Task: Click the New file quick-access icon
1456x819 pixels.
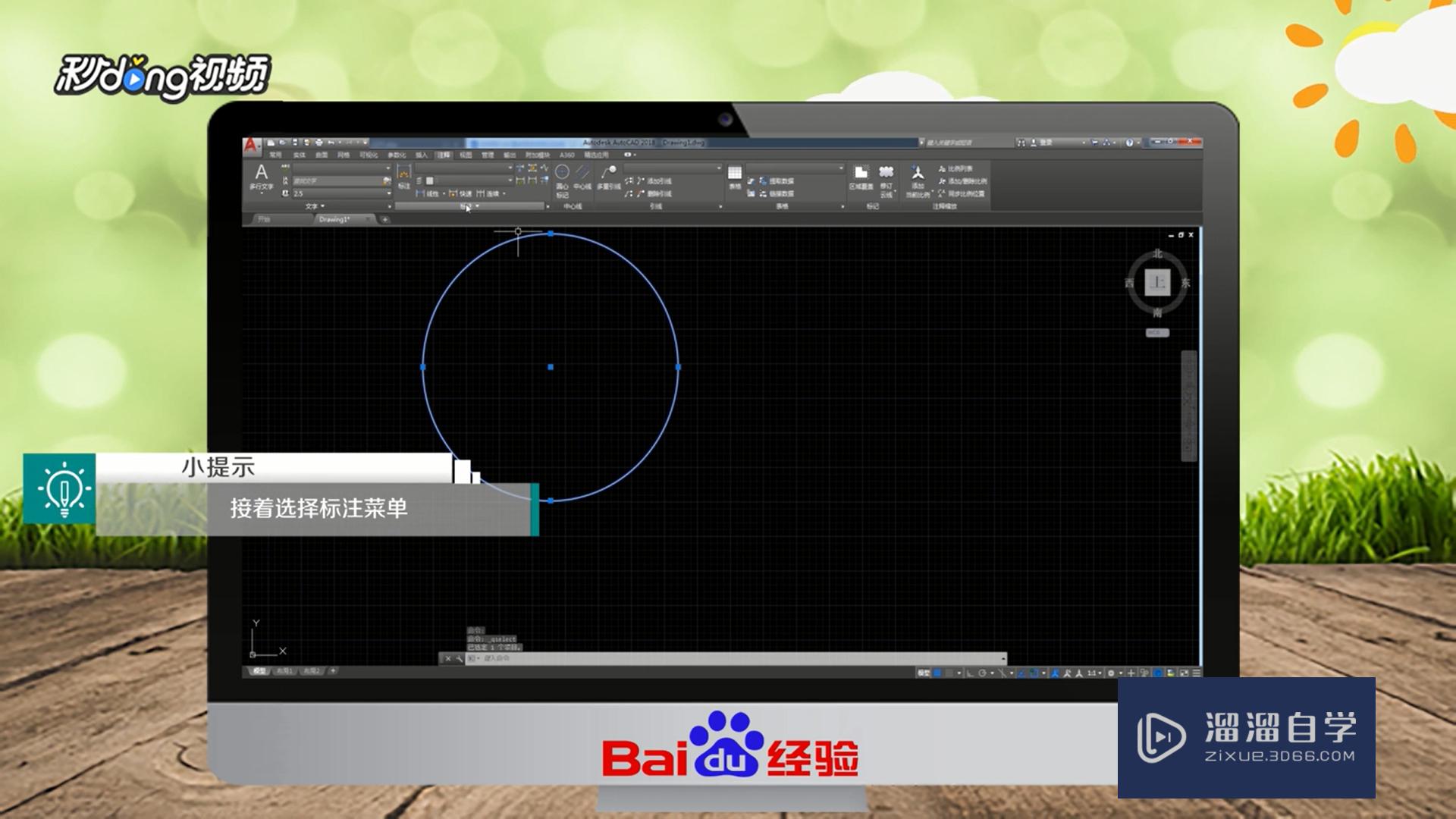Action: pyautogui.click(x=271, y=143)
